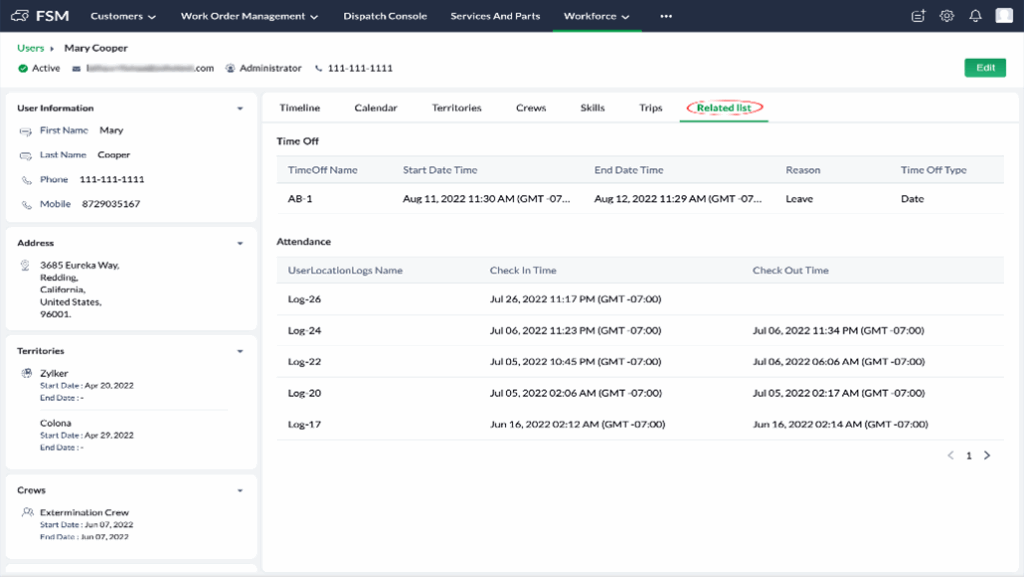
Task: Switch to the Skills tab
Action: (x=592, y=108)
